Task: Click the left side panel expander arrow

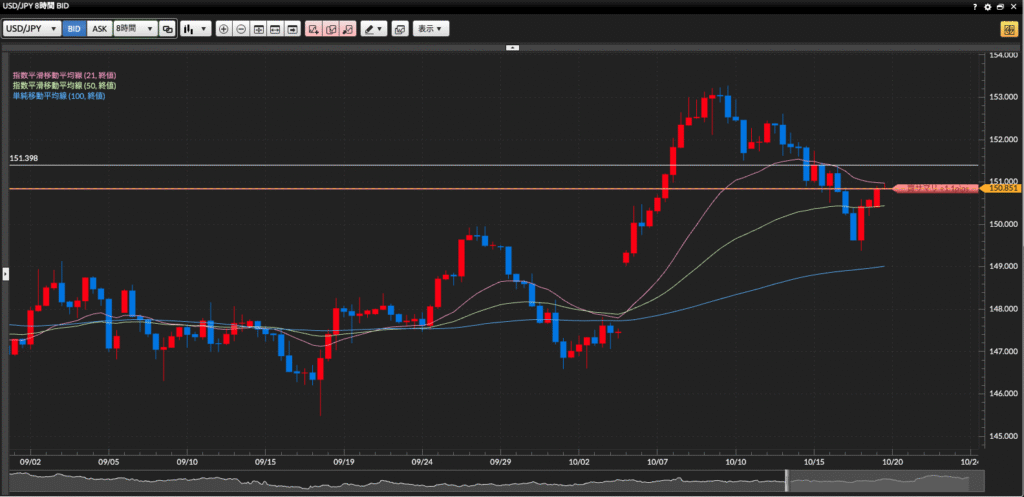Action: coord(4,272)
